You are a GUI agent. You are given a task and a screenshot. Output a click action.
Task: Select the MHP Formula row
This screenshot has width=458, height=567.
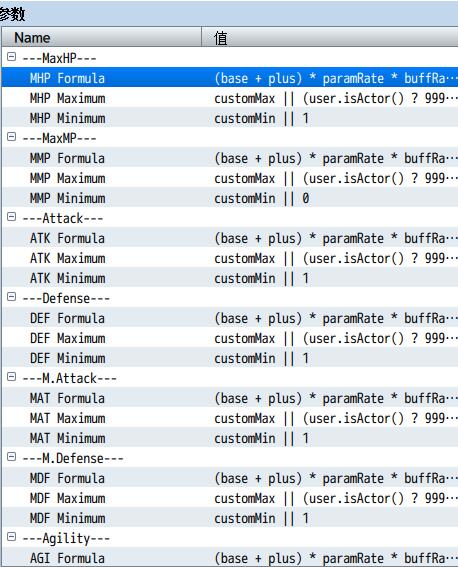(230, 78)
